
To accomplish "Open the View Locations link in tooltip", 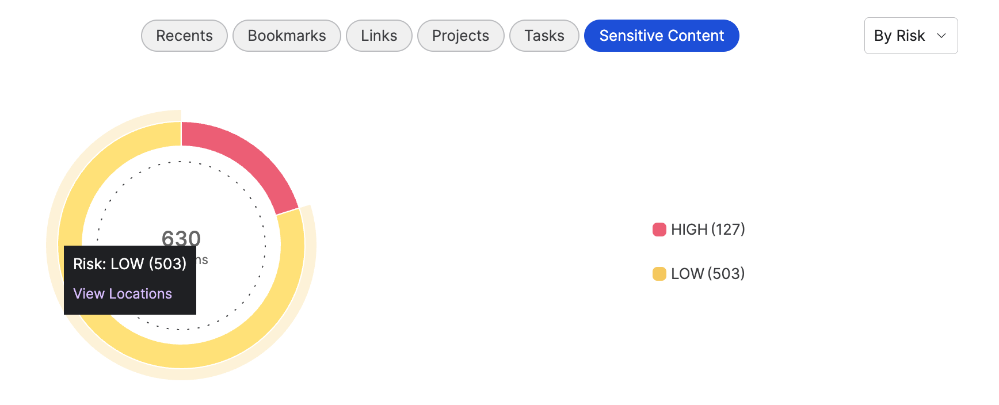I will [122, 294].
